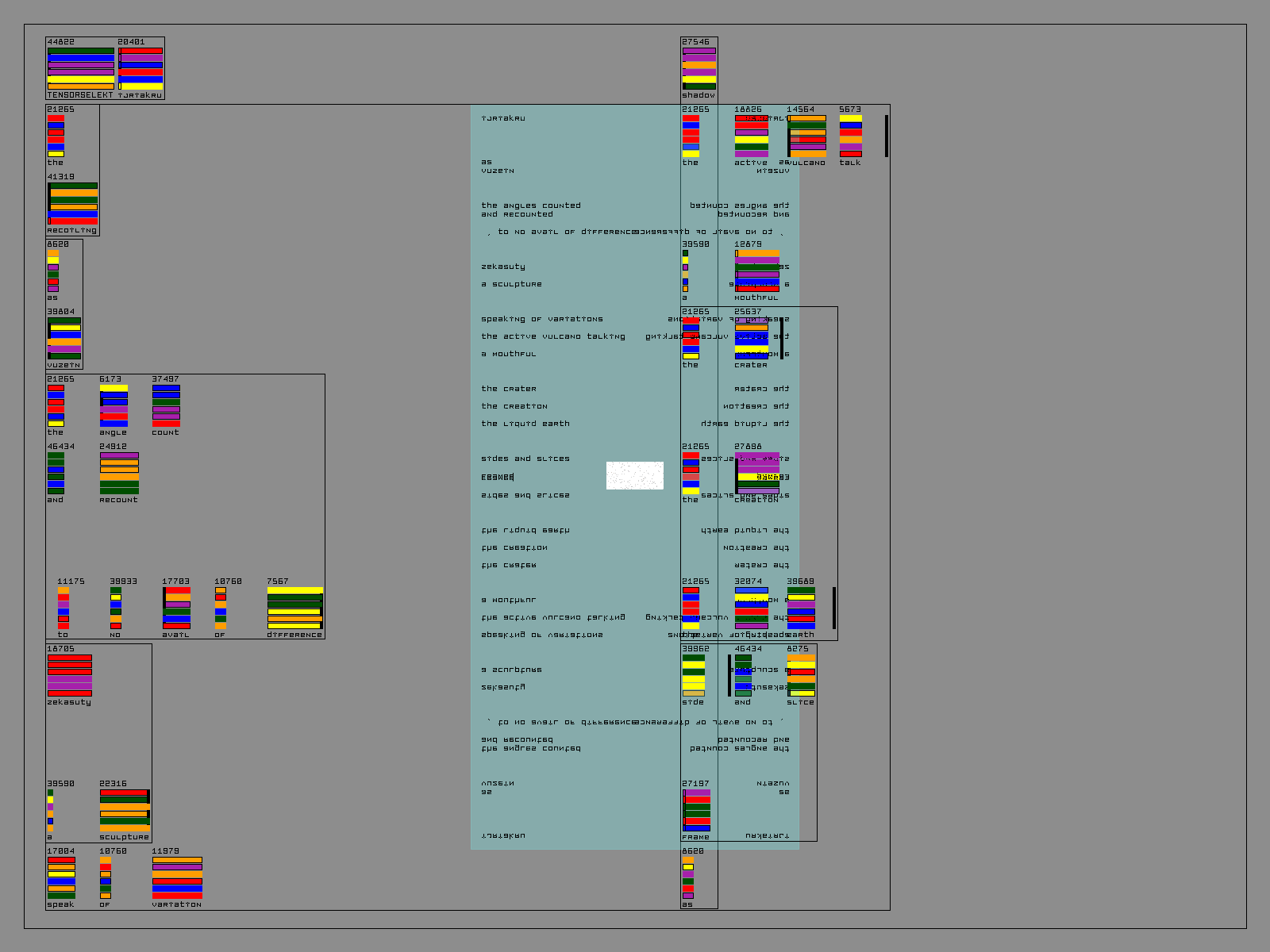Click the count block numbered 37497
Image resolution: width=1270 pixels, height=952 pixels.
(166, 405)
